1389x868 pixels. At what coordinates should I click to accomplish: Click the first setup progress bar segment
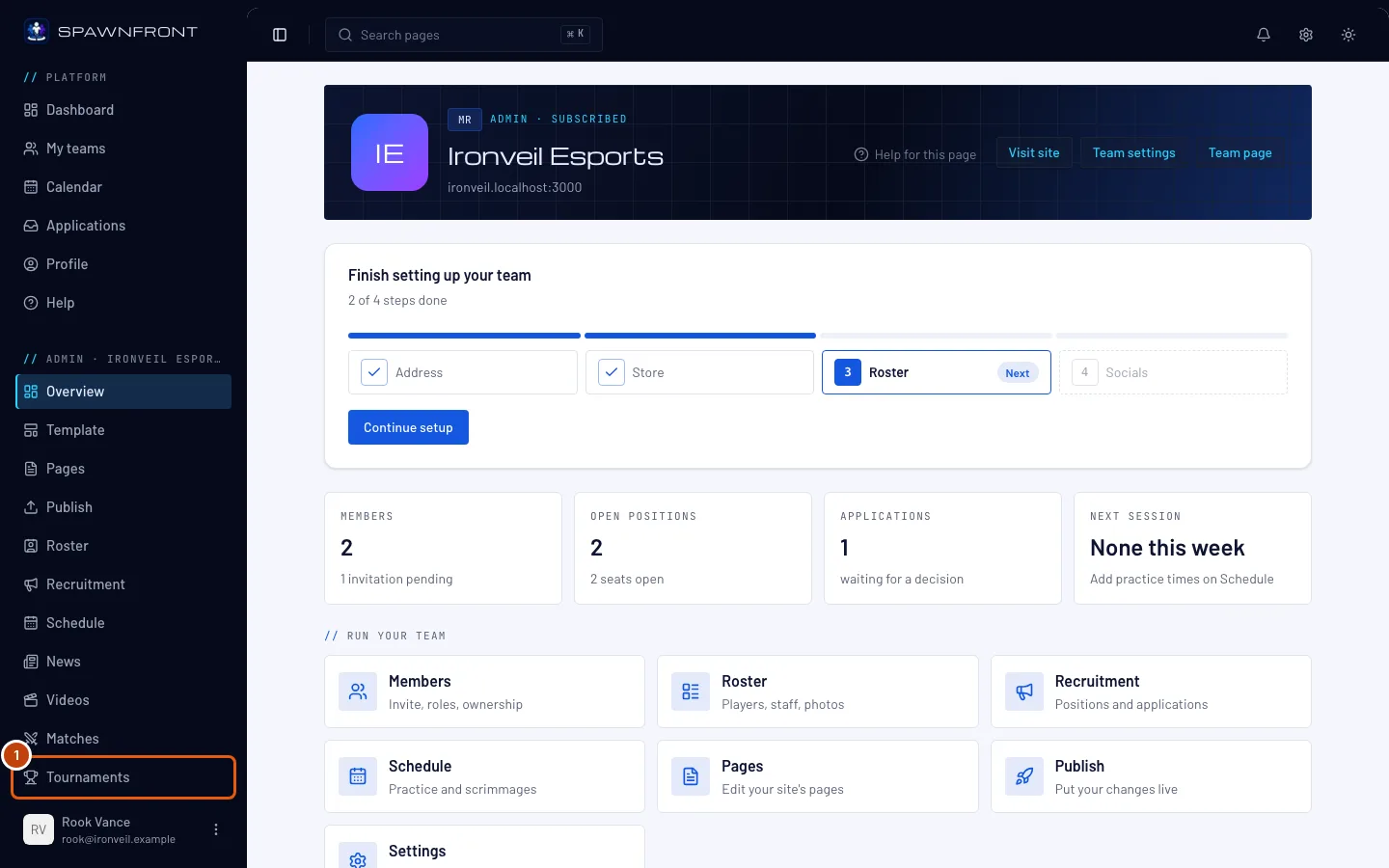tap(464, 336)
